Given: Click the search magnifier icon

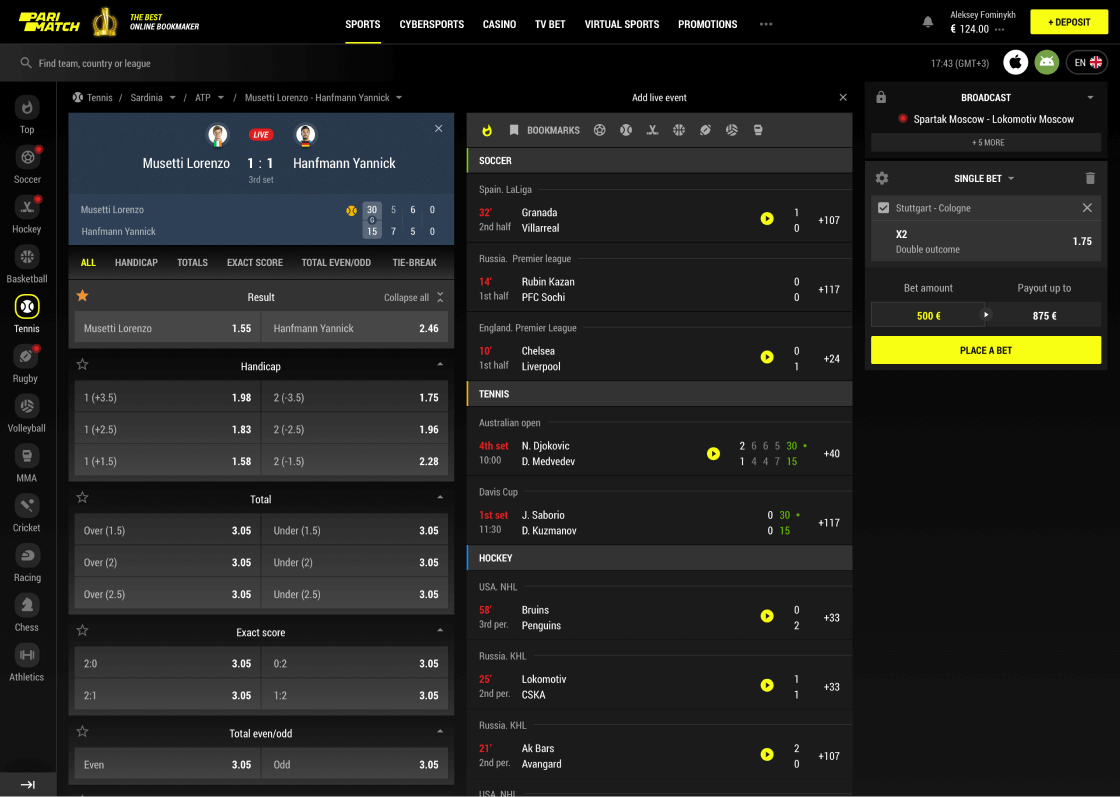Looking at the screenshot, I should click(x=26, y=63).
